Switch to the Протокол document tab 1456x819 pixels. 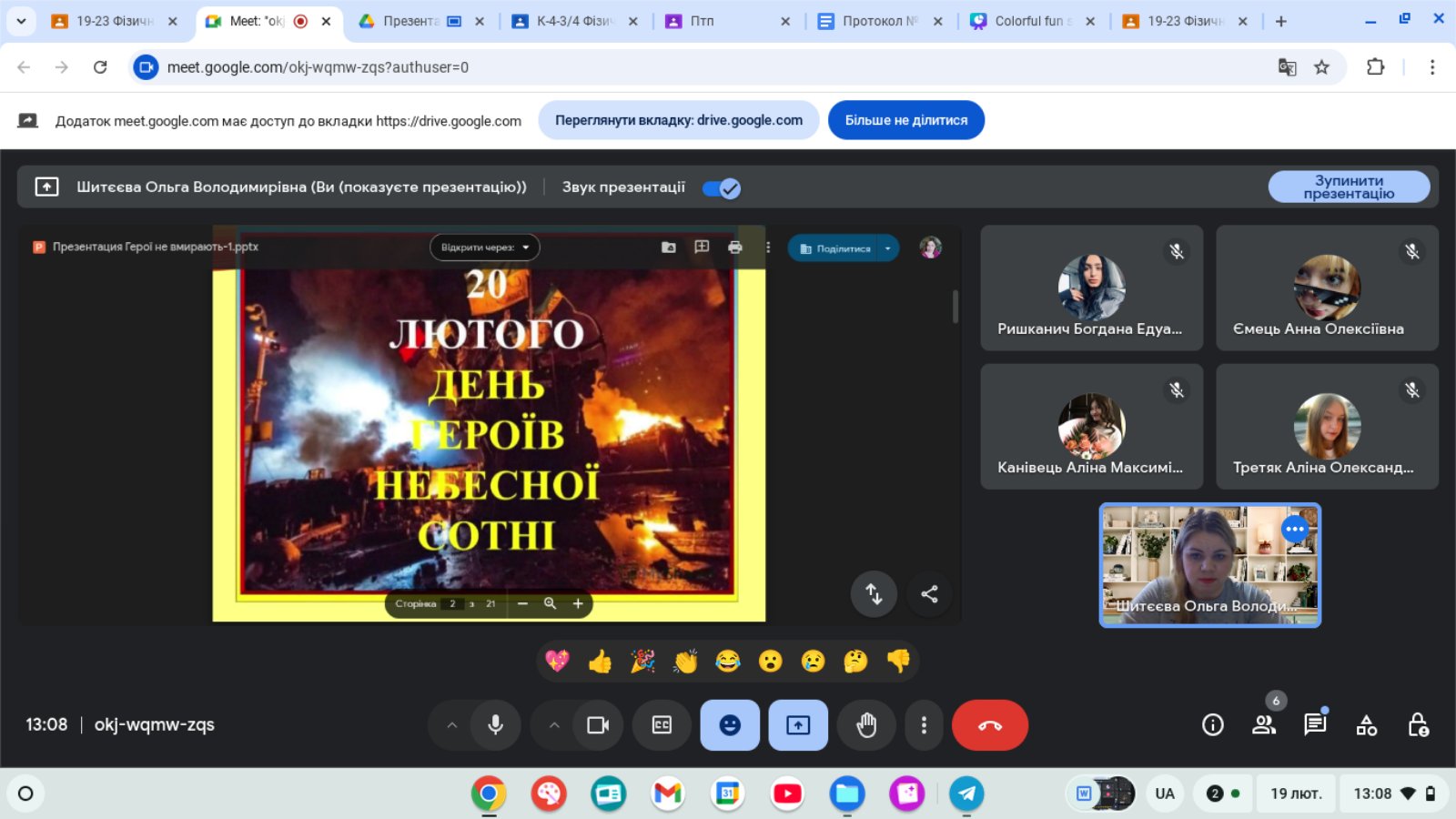pyautogui.click(x=878, y=21)
